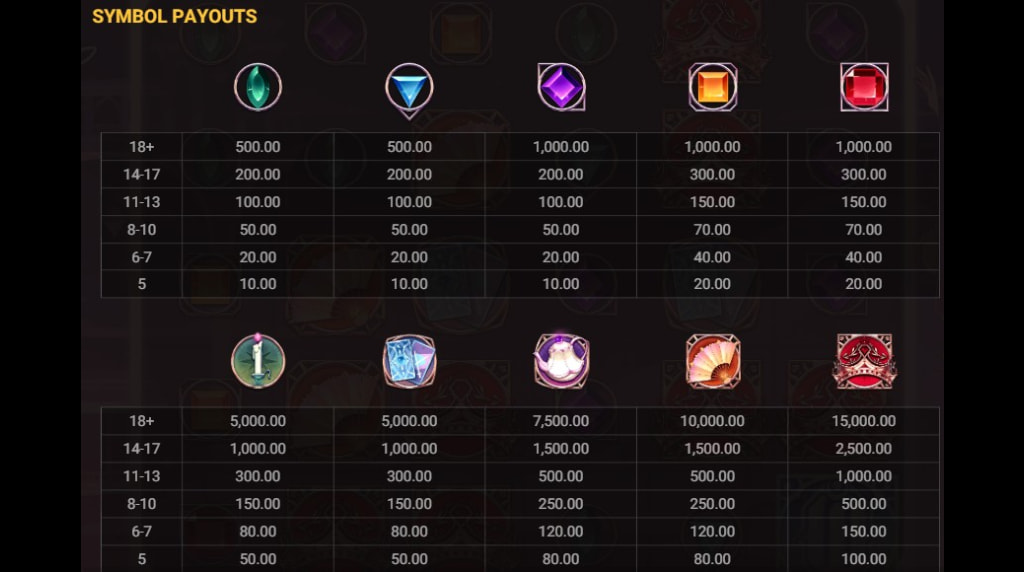Screen dimensions: 1024x572
Task: Click the 15,000.00 top payout value
Action: (x=863, y=421)
